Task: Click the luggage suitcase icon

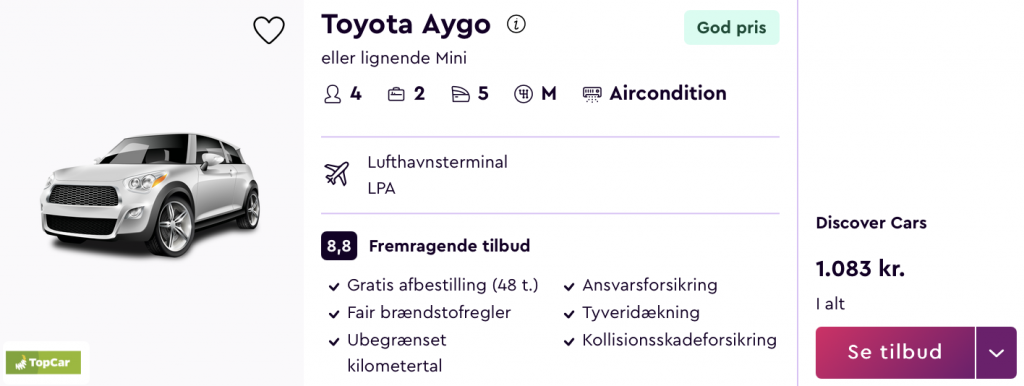Action: coord(396,94)
